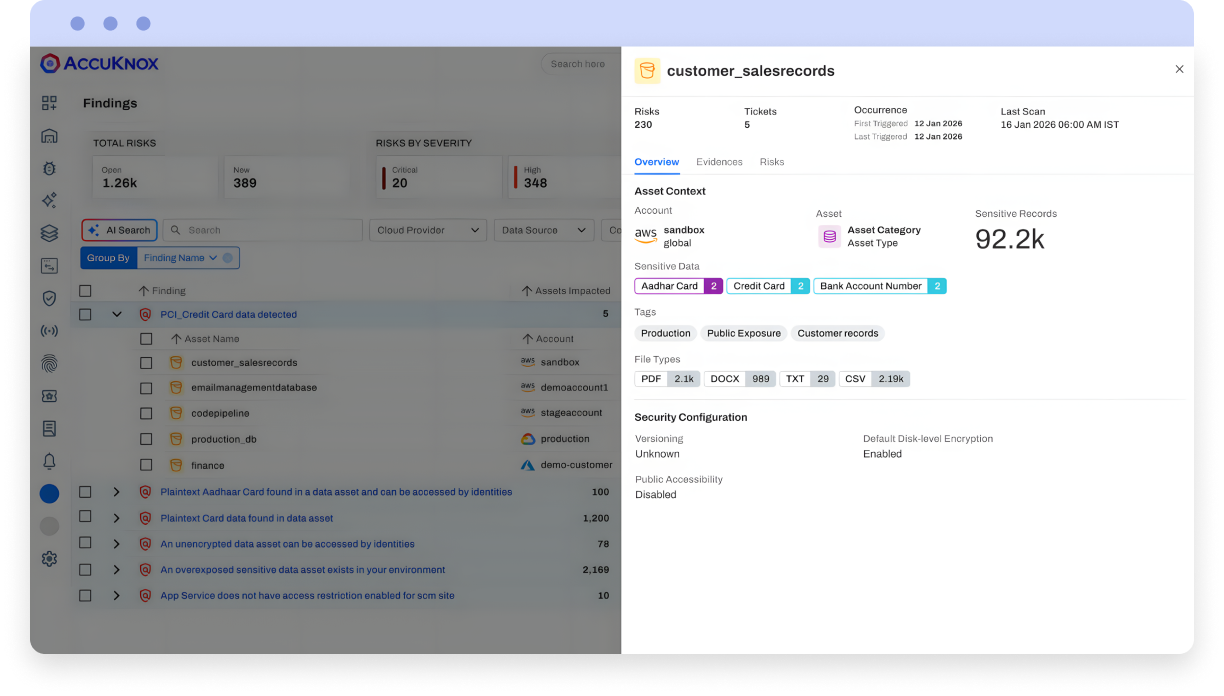
Task: Expand the unencrypted data asset finding row
Action: pos(116,544)
